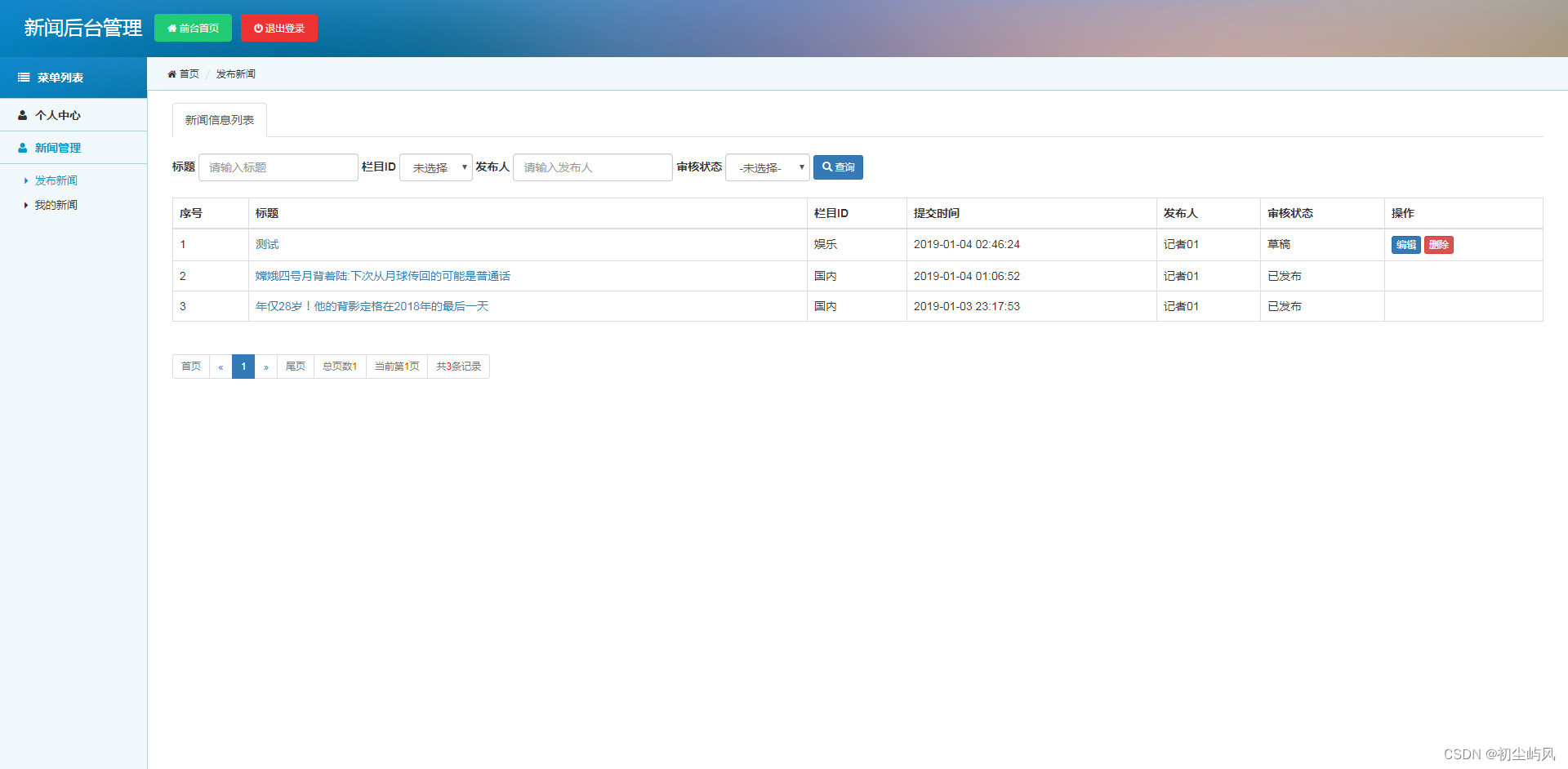Focus the 发布人 search input field
This screenshot has width=1568, height=769.
coord(593,167)
